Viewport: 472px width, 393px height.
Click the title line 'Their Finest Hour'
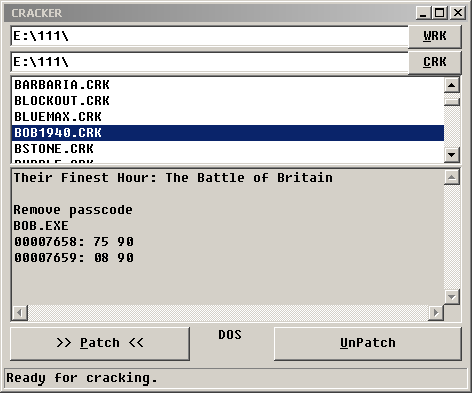click(173, 178)
